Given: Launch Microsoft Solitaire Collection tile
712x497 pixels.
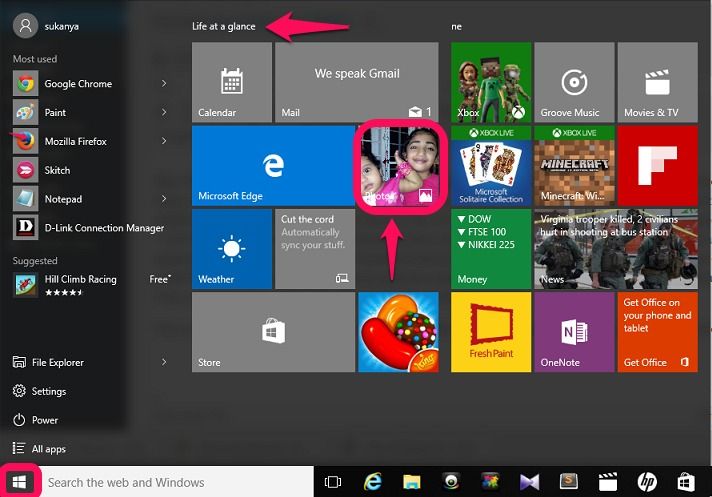Looking at the screenshot, I should point(491,166).
